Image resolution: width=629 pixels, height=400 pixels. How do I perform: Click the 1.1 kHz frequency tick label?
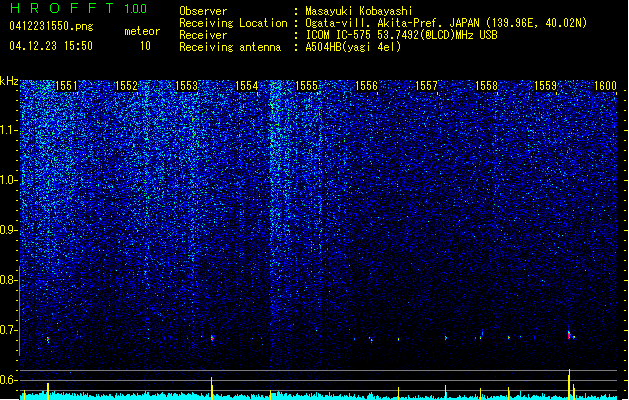pyautogui.click(x=9, y=130)
